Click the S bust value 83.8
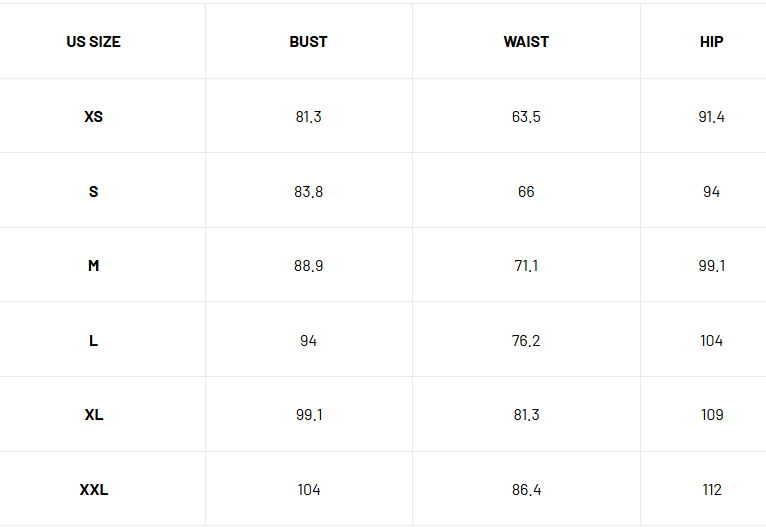The width and height of the screenshot is (766, 527). click(308, 191)
